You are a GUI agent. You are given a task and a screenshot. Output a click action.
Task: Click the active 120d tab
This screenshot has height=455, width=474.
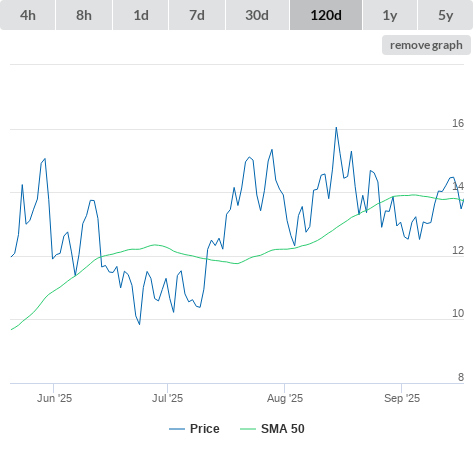[326, 15]
